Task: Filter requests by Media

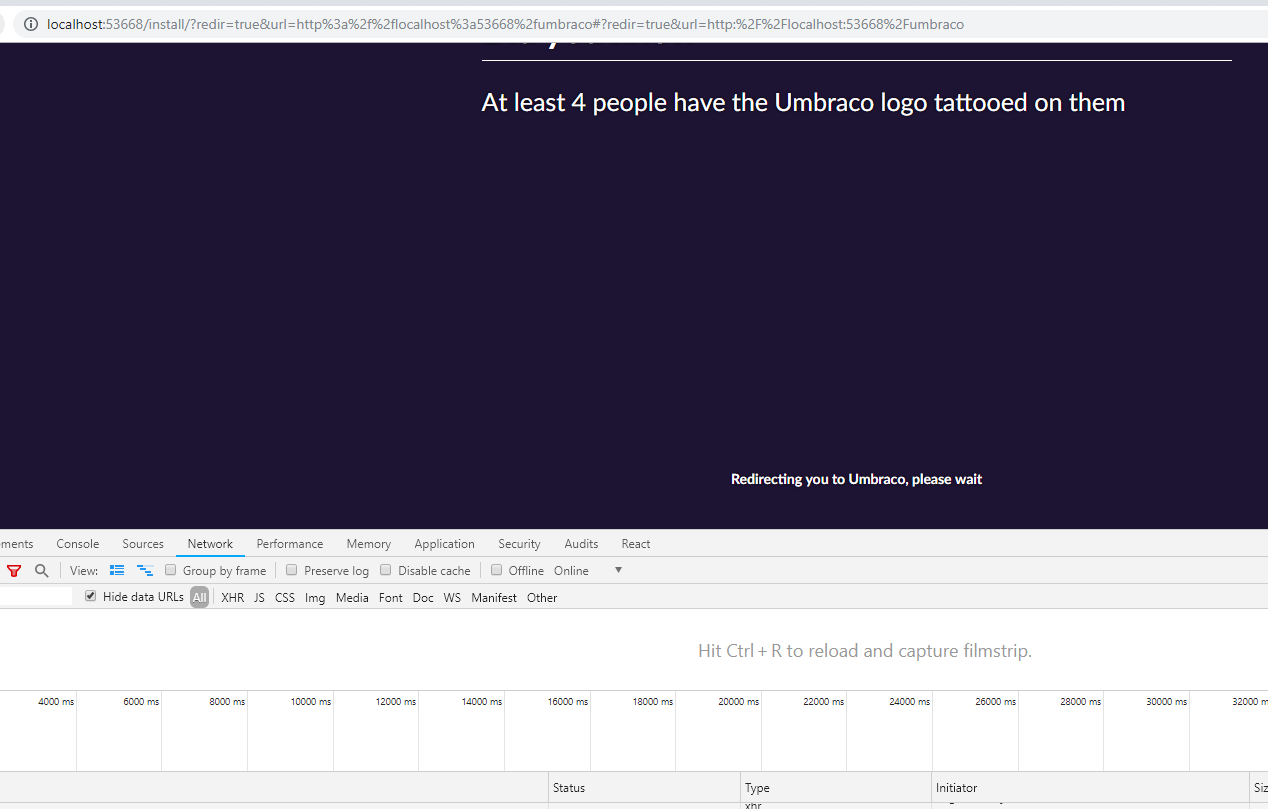Action: click(352, 598)
